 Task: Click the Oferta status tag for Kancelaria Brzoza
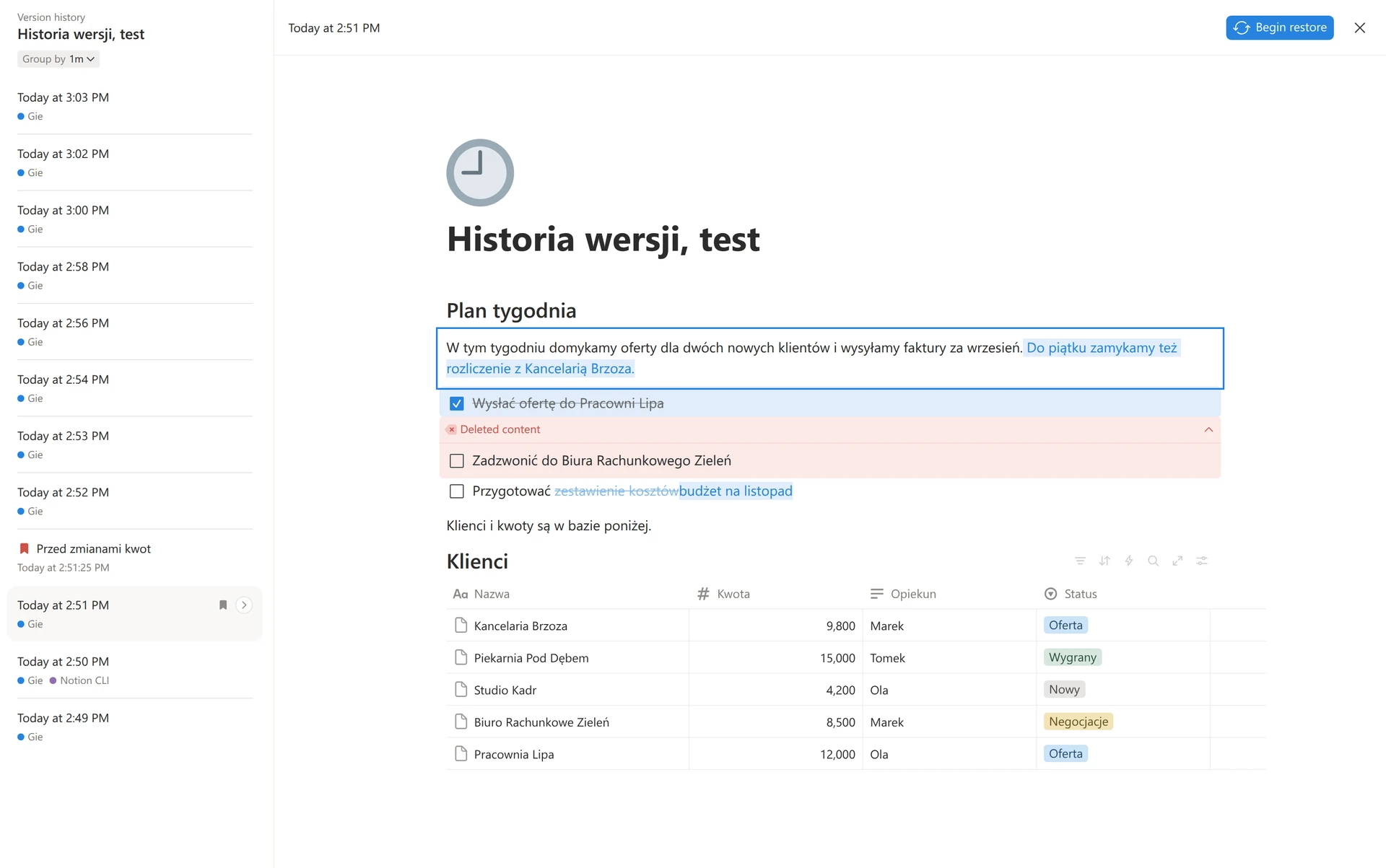tap(1065, 625)
